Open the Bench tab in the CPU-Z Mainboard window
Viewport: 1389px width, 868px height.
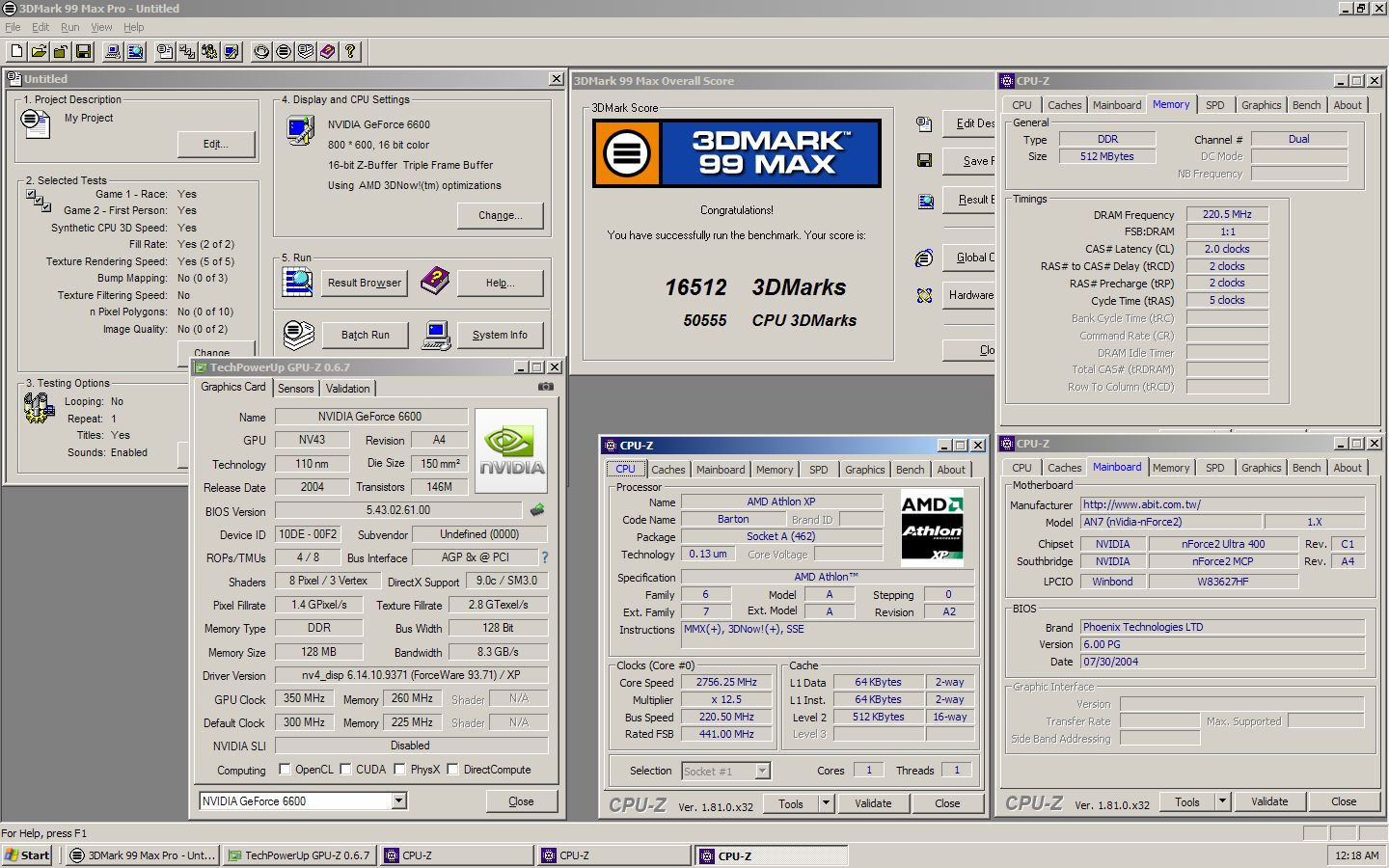click(x=1307, y=468)
